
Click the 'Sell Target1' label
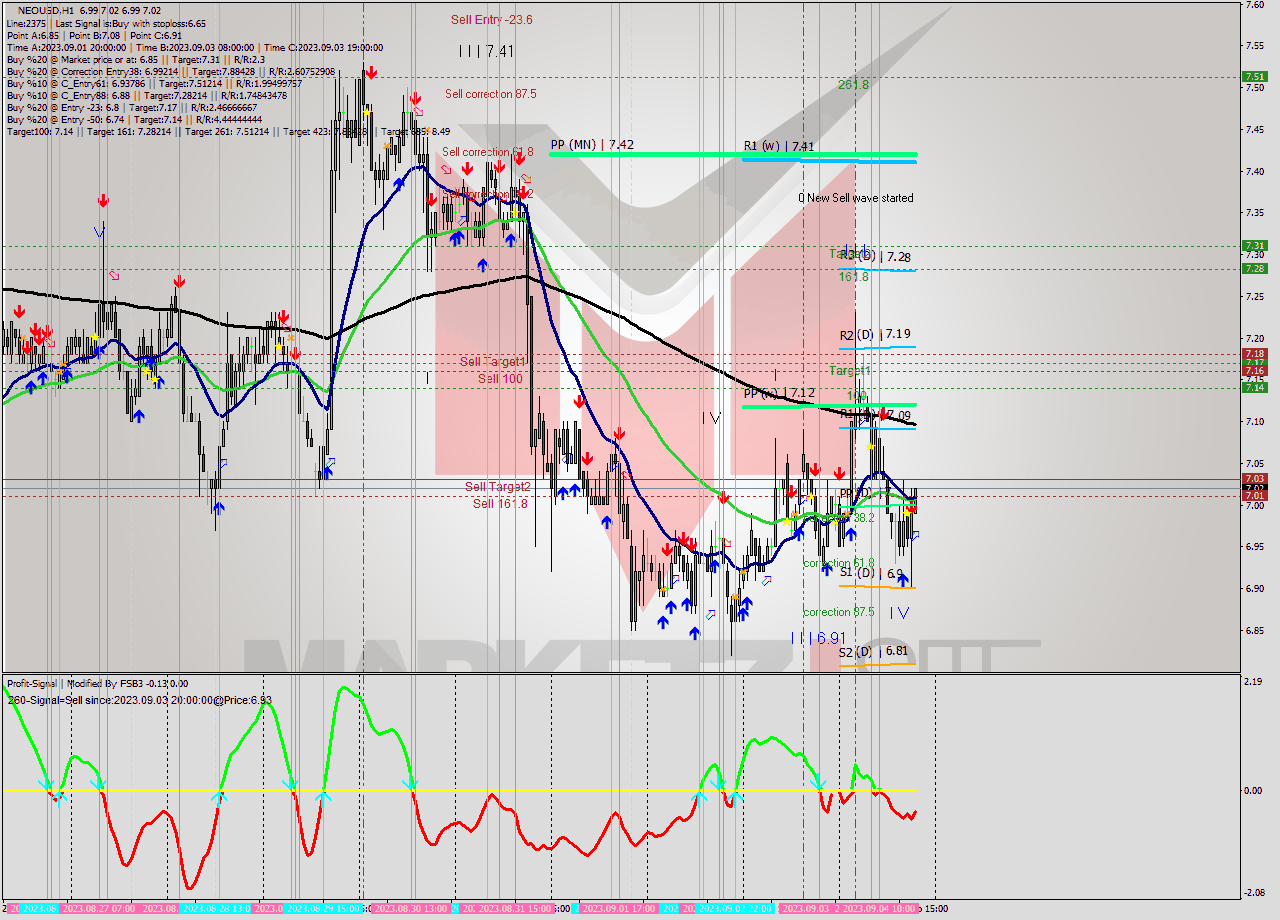pyautogui.click(x=493, y=361)
